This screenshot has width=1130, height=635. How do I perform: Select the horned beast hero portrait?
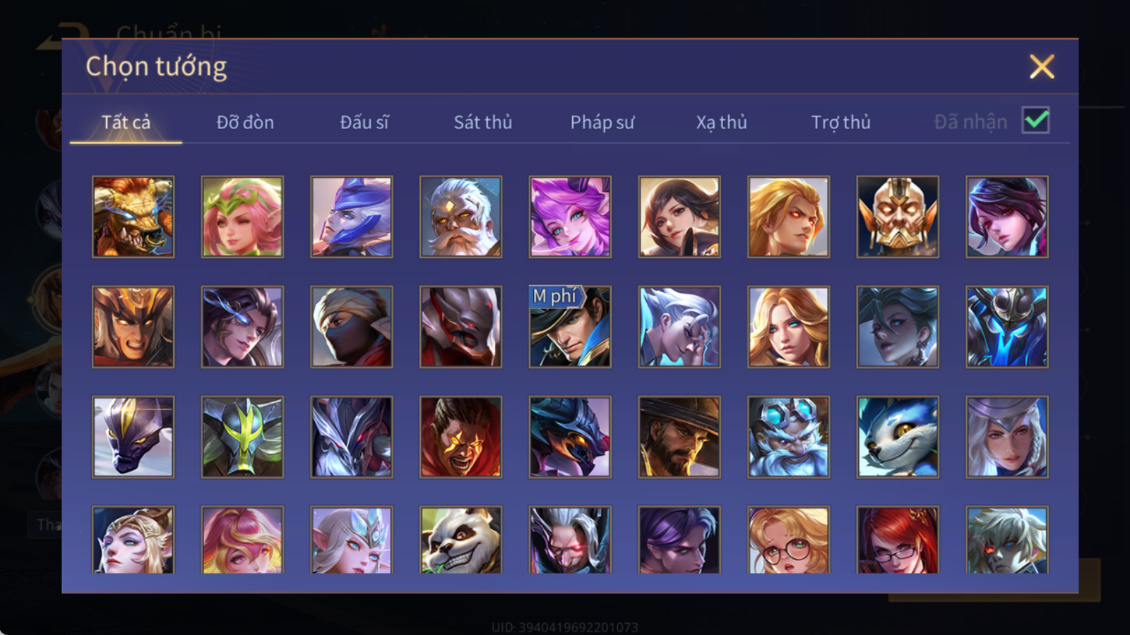133,217
